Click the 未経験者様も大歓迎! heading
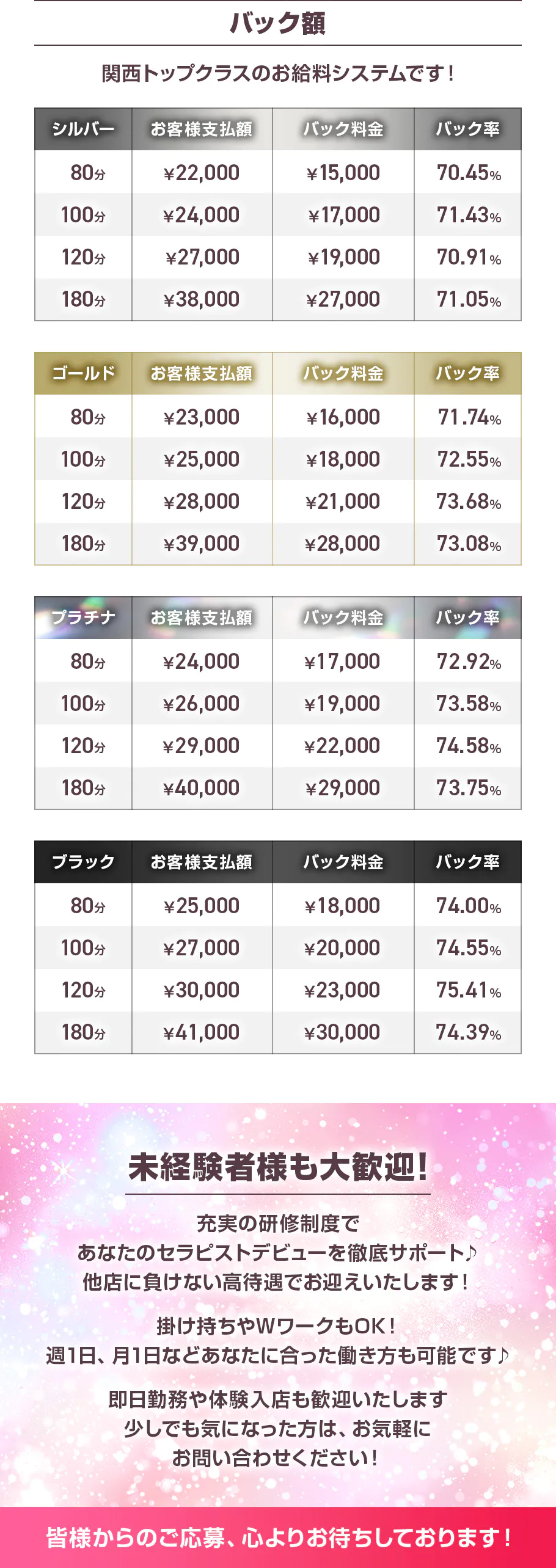 [x=278, y=1167]
